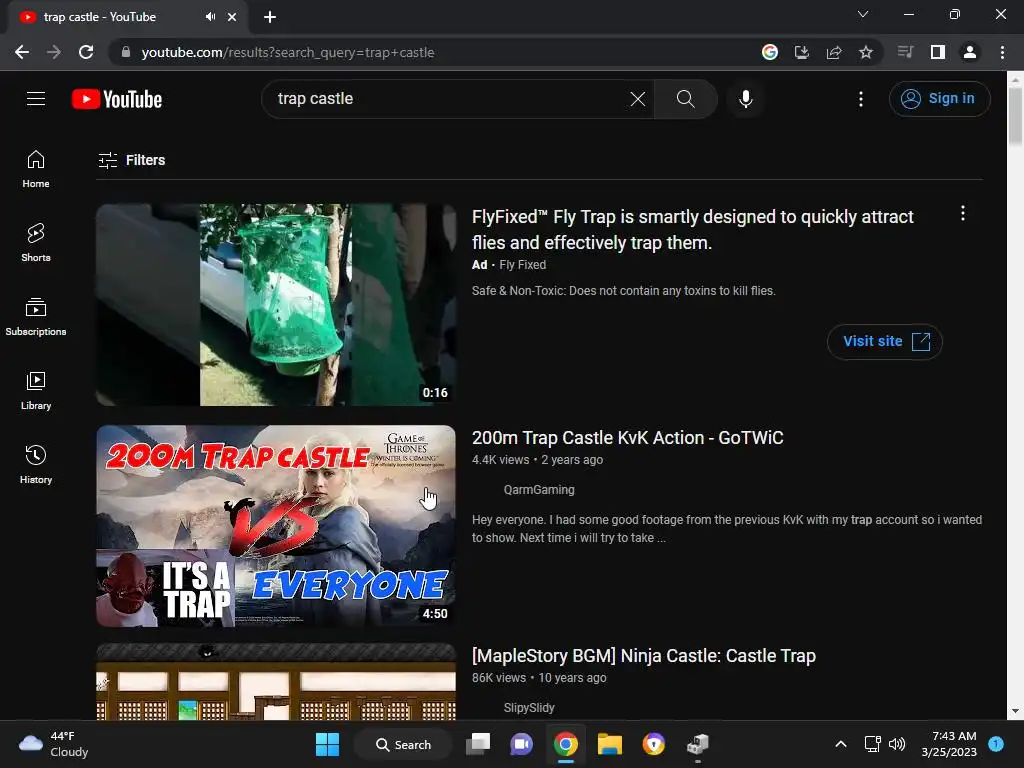Open the QarmGaming channel link
1024x768 pixels.
click(x=539, y=490)
